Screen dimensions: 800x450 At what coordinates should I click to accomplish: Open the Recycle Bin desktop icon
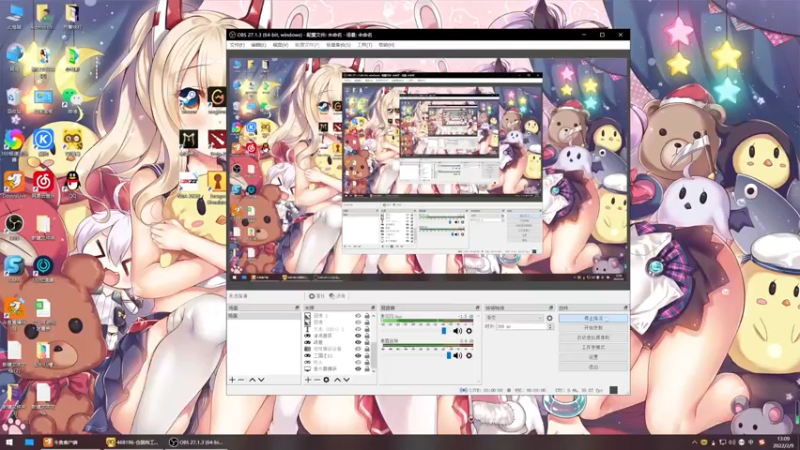coord(14,99)
